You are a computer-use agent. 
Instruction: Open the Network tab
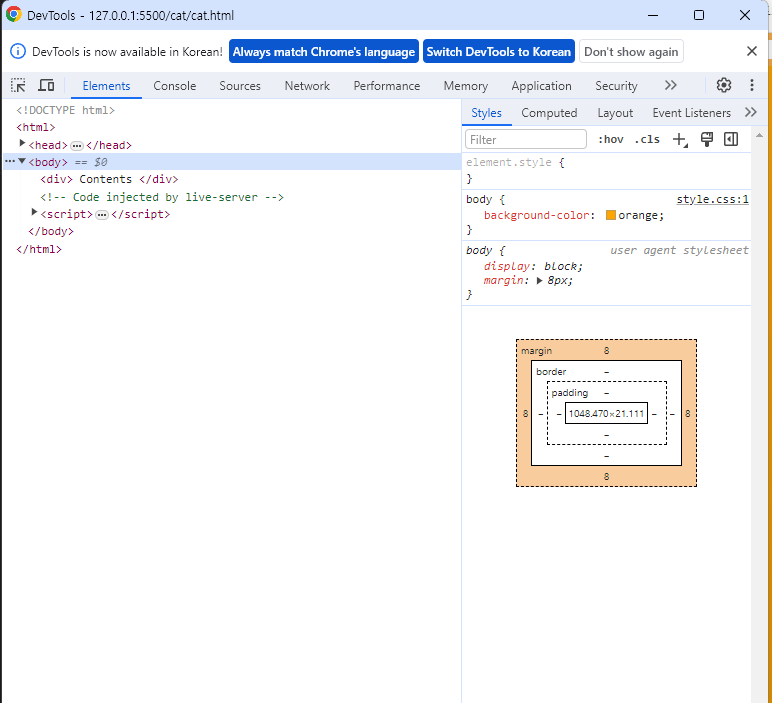(307, 86)
